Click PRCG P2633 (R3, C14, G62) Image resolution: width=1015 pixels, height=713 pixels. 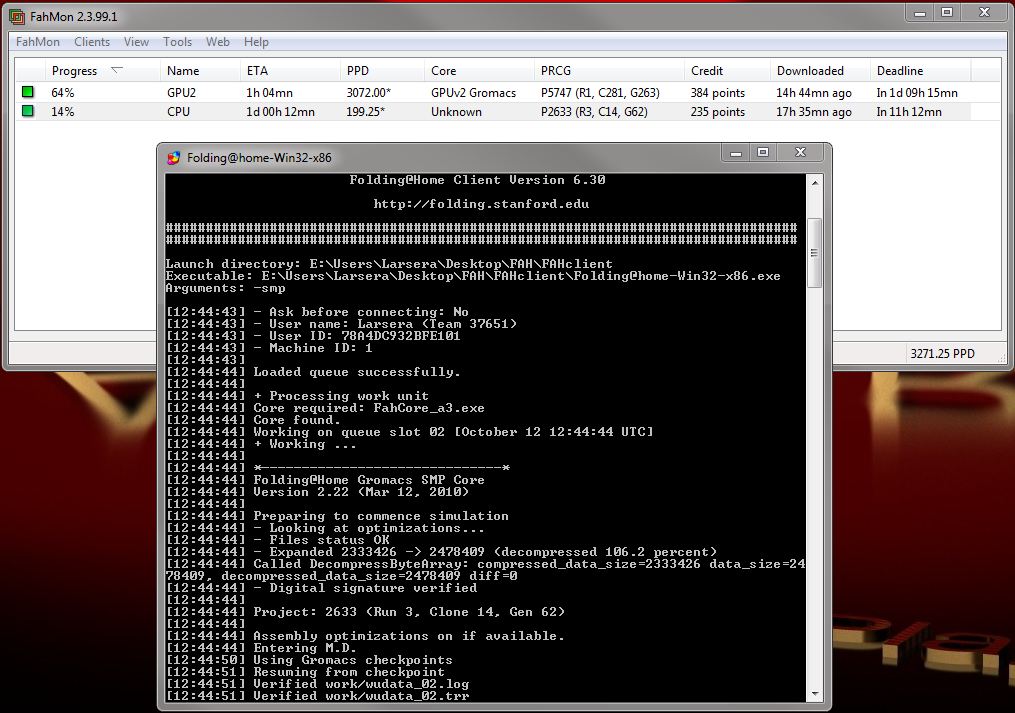coord(594,111)
